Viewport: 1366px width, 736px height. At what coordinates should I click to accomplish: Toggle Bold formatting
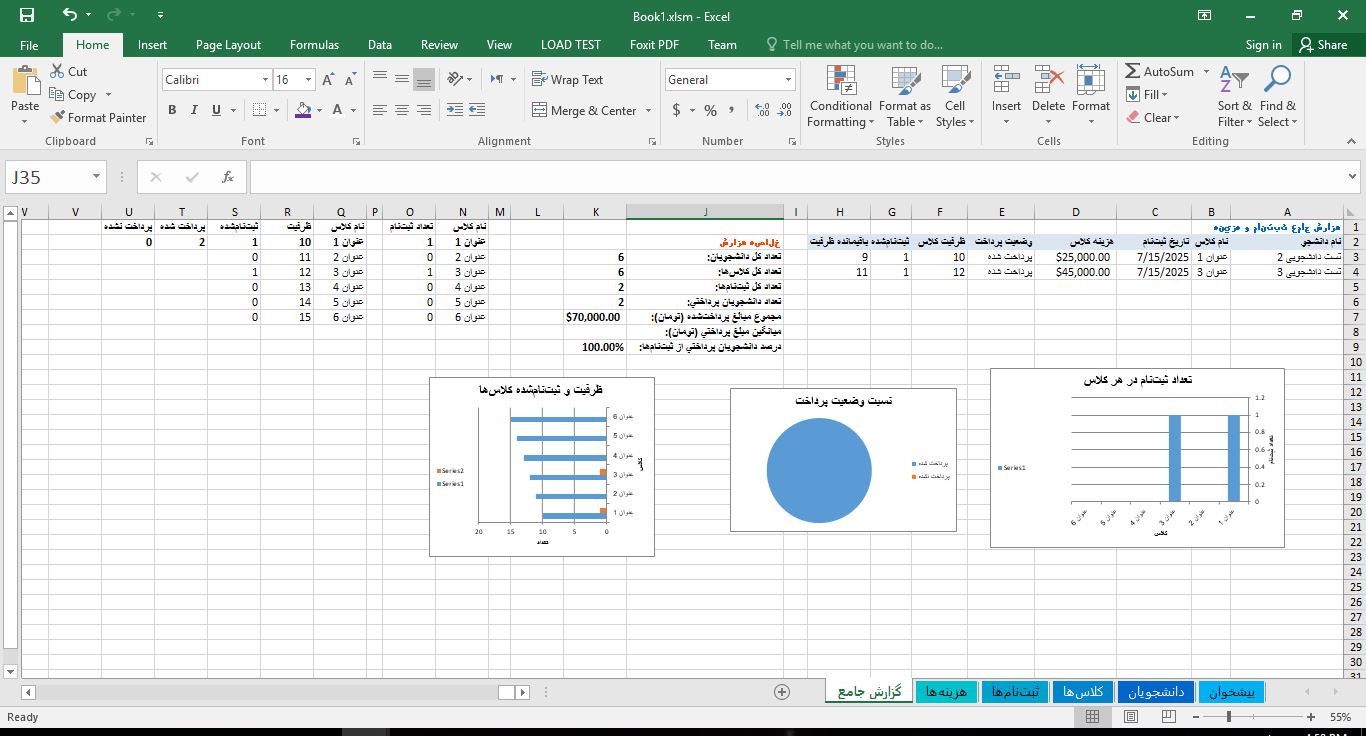172,110
